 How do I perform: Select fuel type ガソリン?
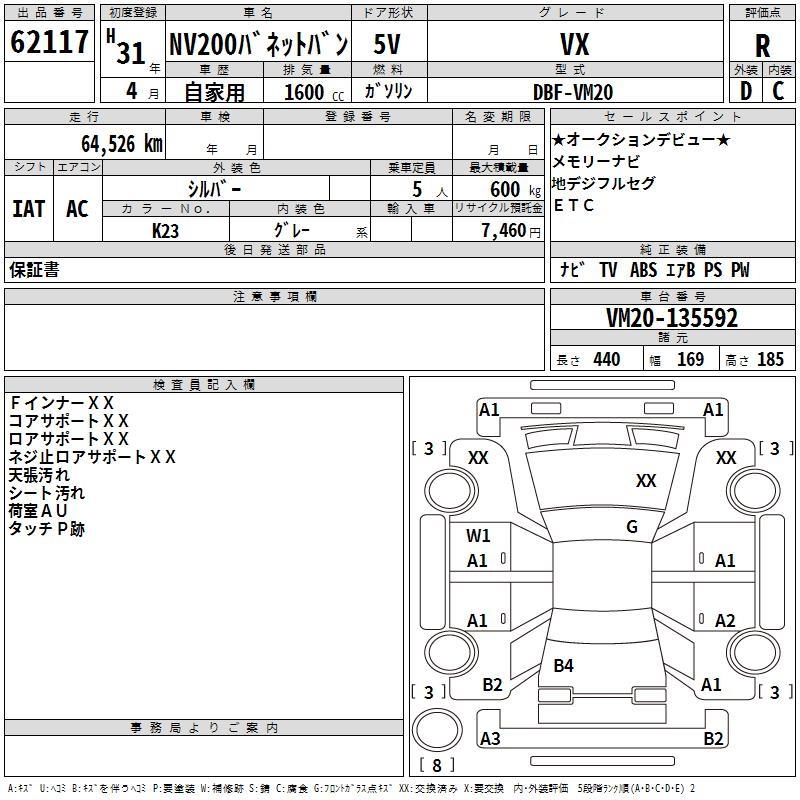click(x=388, y=91)
